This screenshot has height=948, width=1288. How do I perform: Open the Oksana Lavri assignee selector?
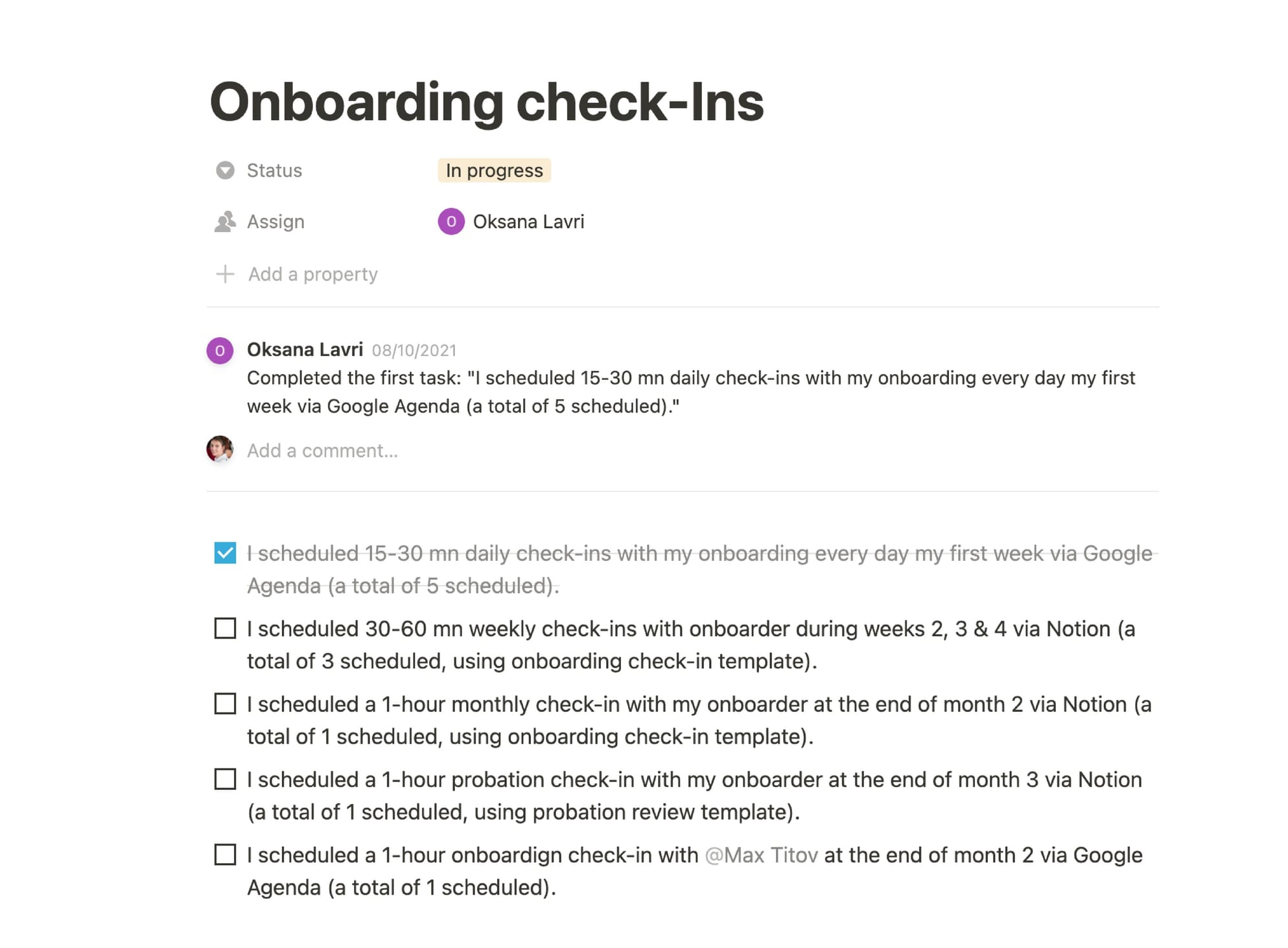528,221
